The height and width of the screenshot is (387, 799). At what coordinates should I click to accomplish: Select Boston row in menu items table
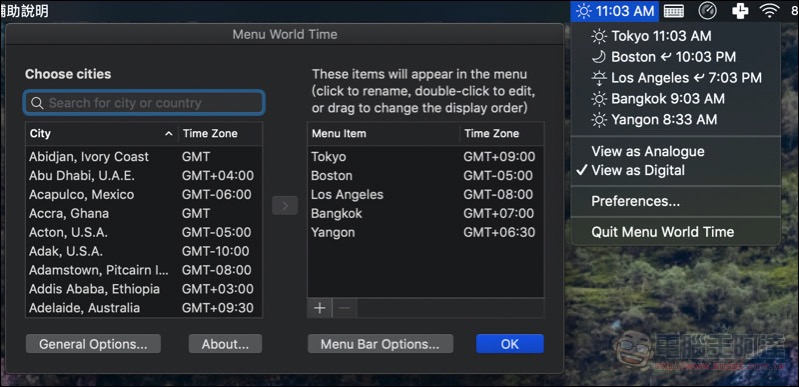[425, 175]
